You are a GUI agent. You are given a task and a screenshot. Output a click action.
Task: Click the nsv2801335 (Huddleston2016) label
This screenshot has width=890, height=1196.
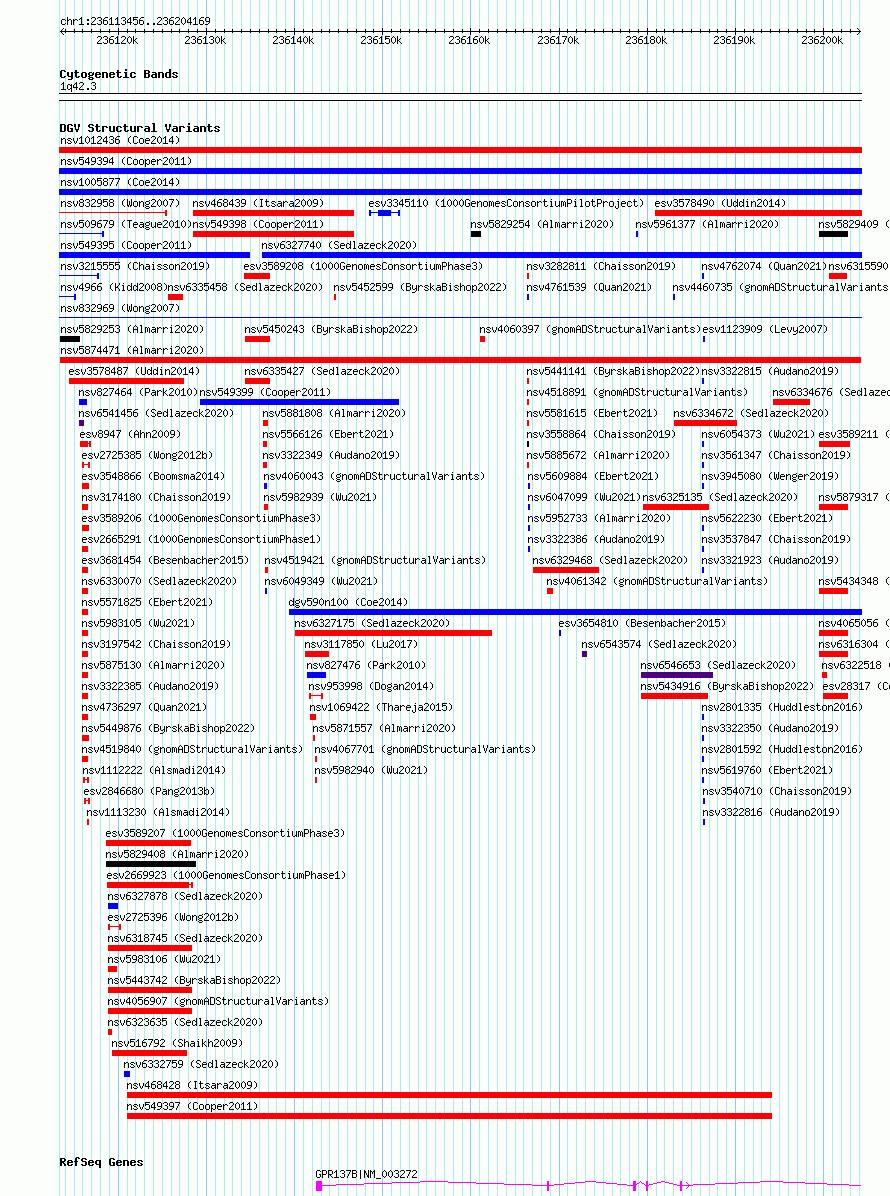(782, 708)
